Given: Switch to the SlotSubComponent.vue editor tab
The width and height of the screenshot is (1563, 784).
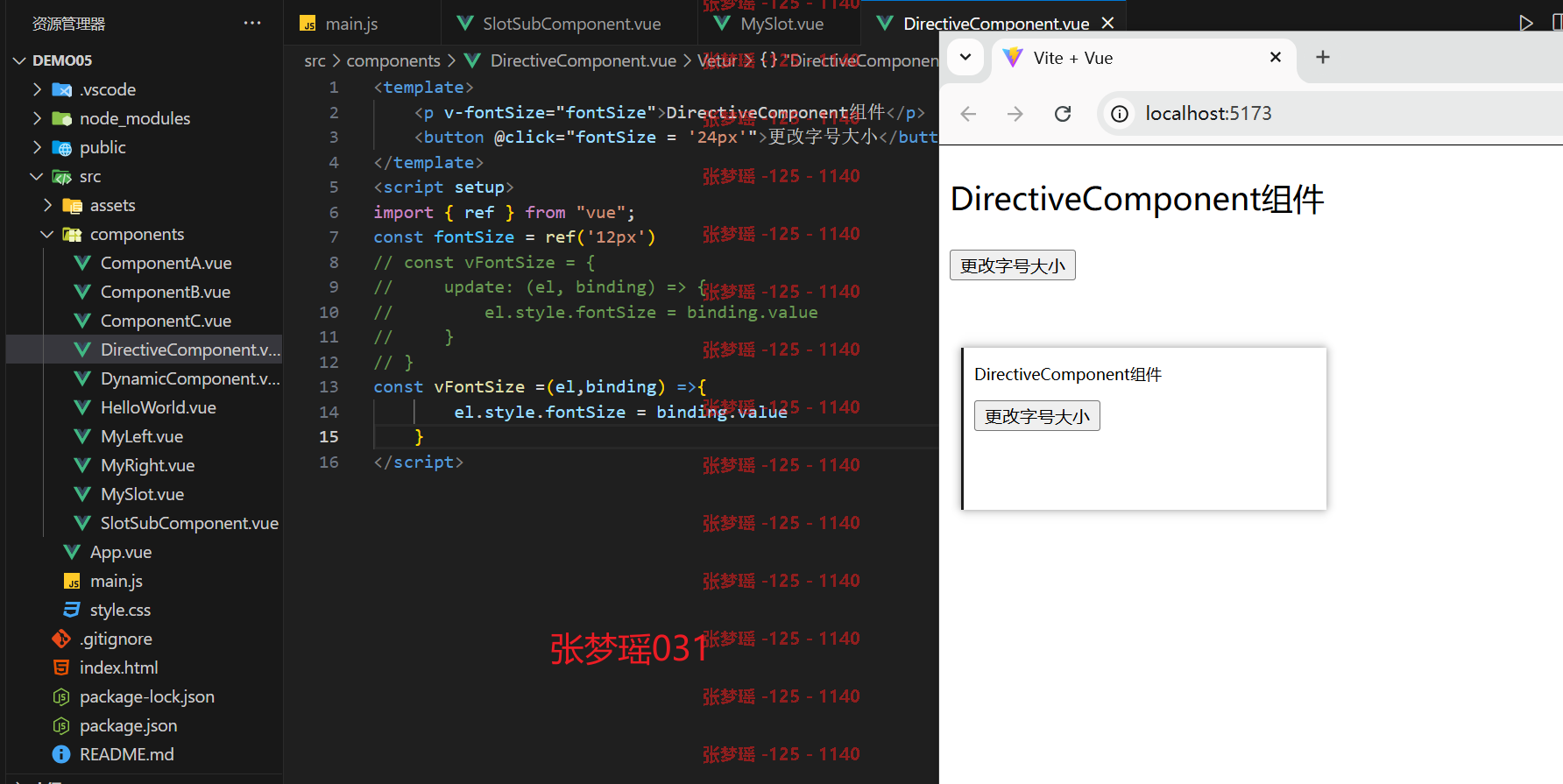Looking at the screenshot, I should [x=571, y=24].
